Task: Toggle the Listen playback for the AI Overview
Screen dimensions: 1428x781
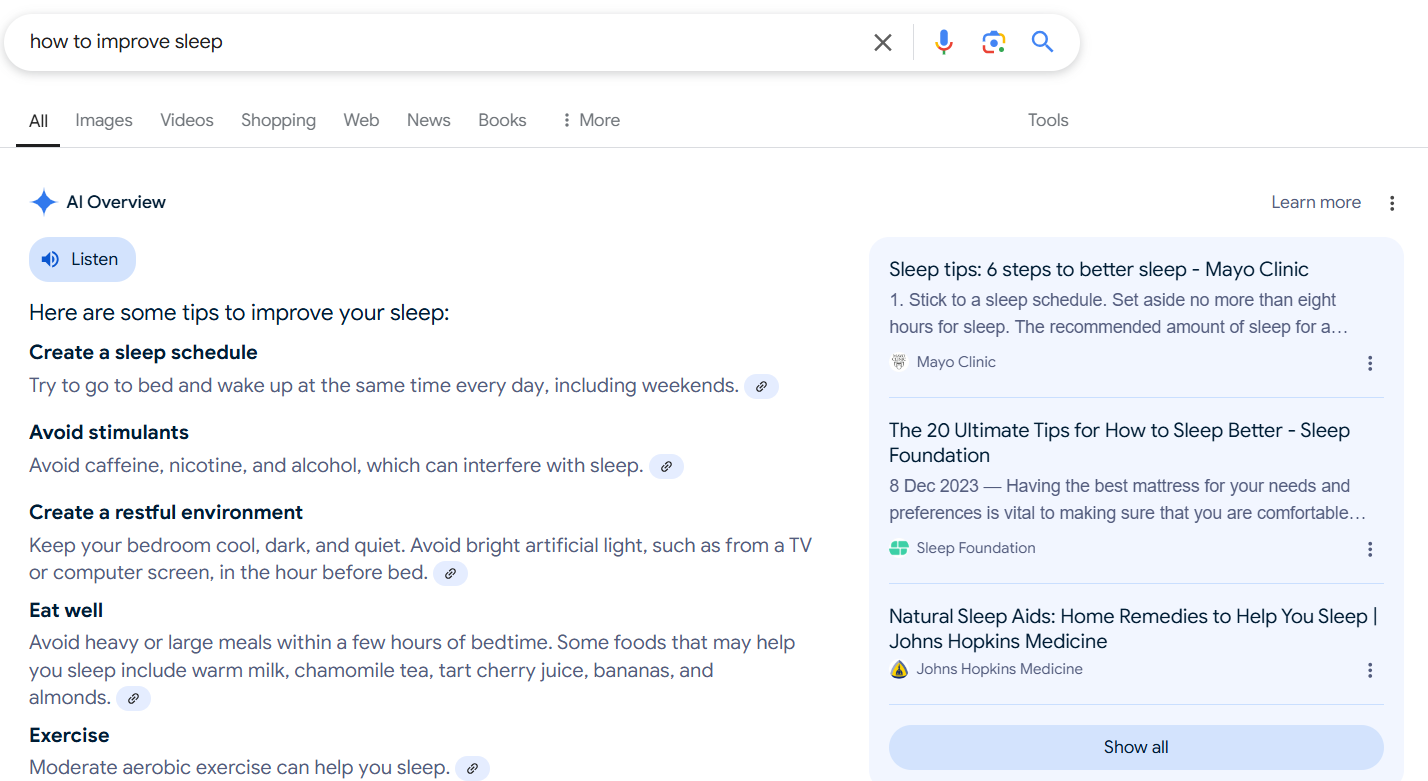Action: pos(82,259)
